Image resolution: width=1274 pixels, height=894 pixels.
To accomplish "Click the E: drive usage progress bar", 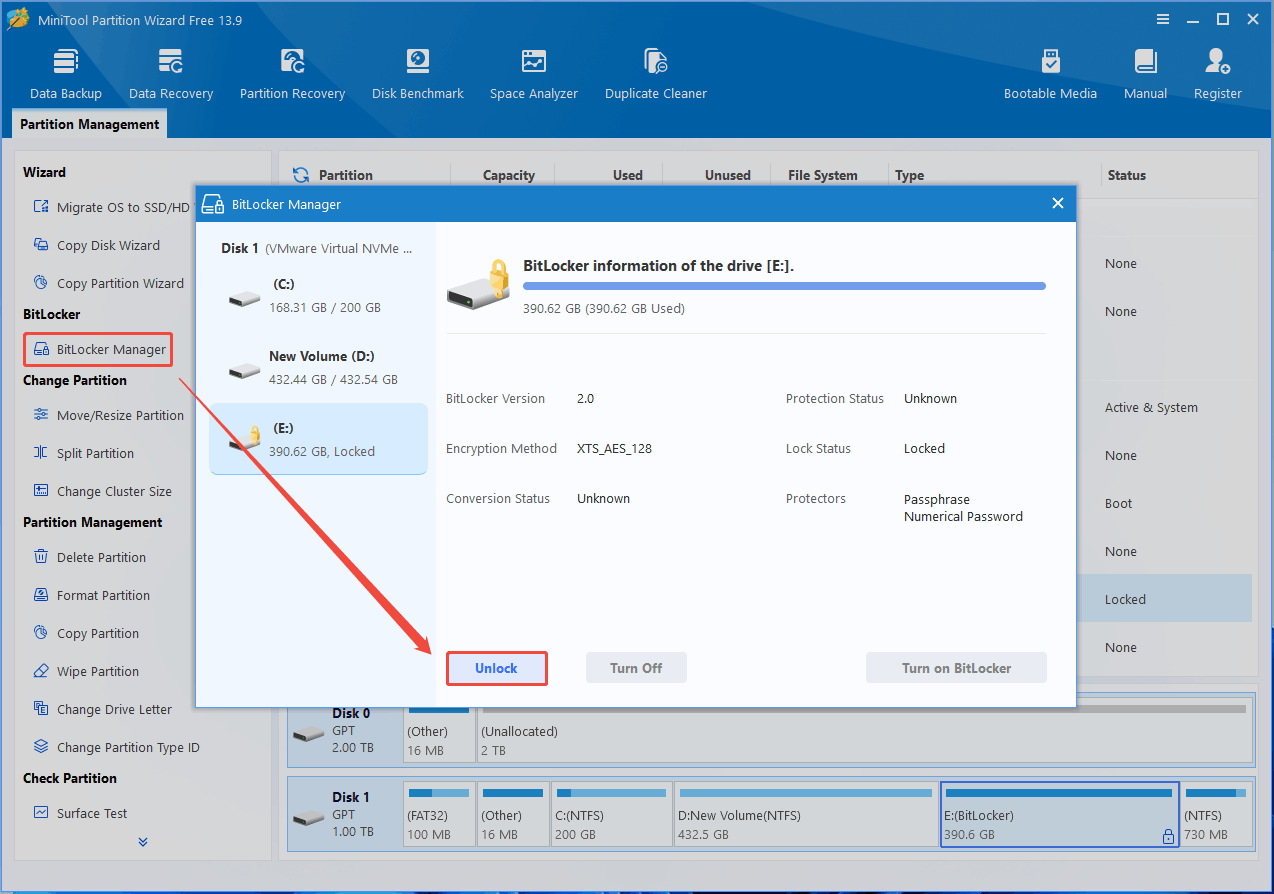I will (784, 286).
